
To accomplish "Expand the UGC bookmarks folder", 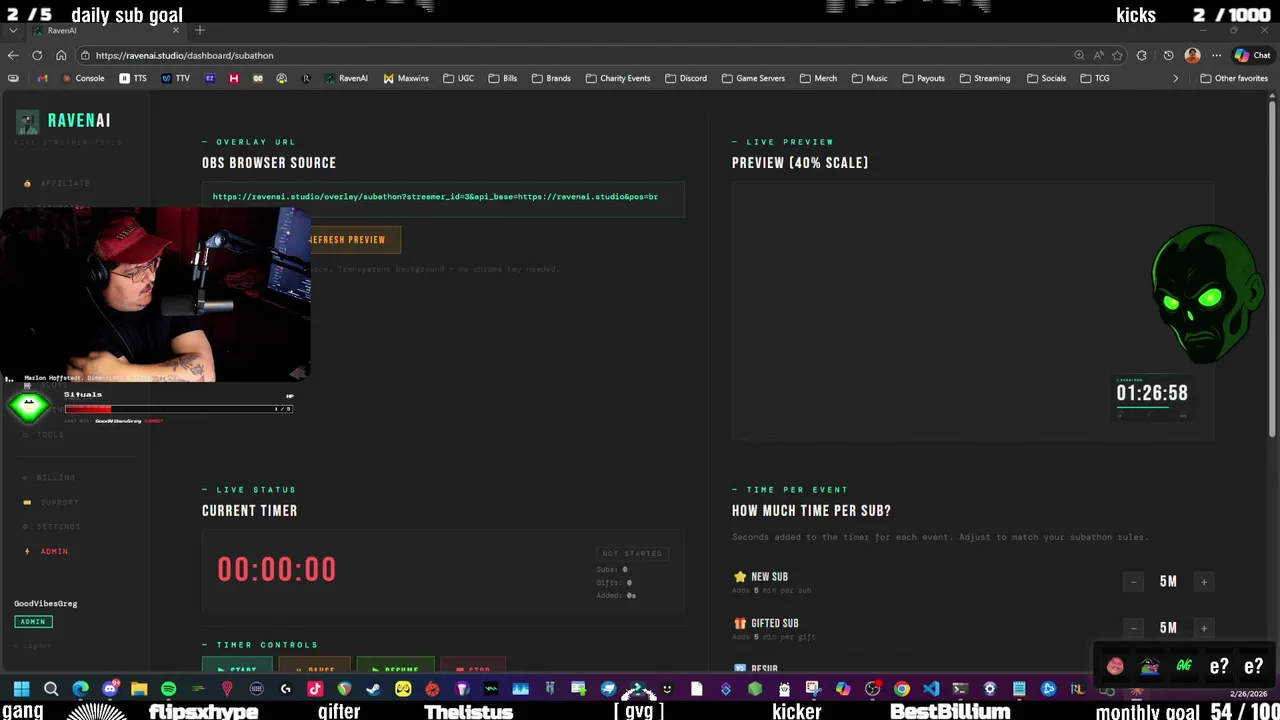I will [458, 78].
